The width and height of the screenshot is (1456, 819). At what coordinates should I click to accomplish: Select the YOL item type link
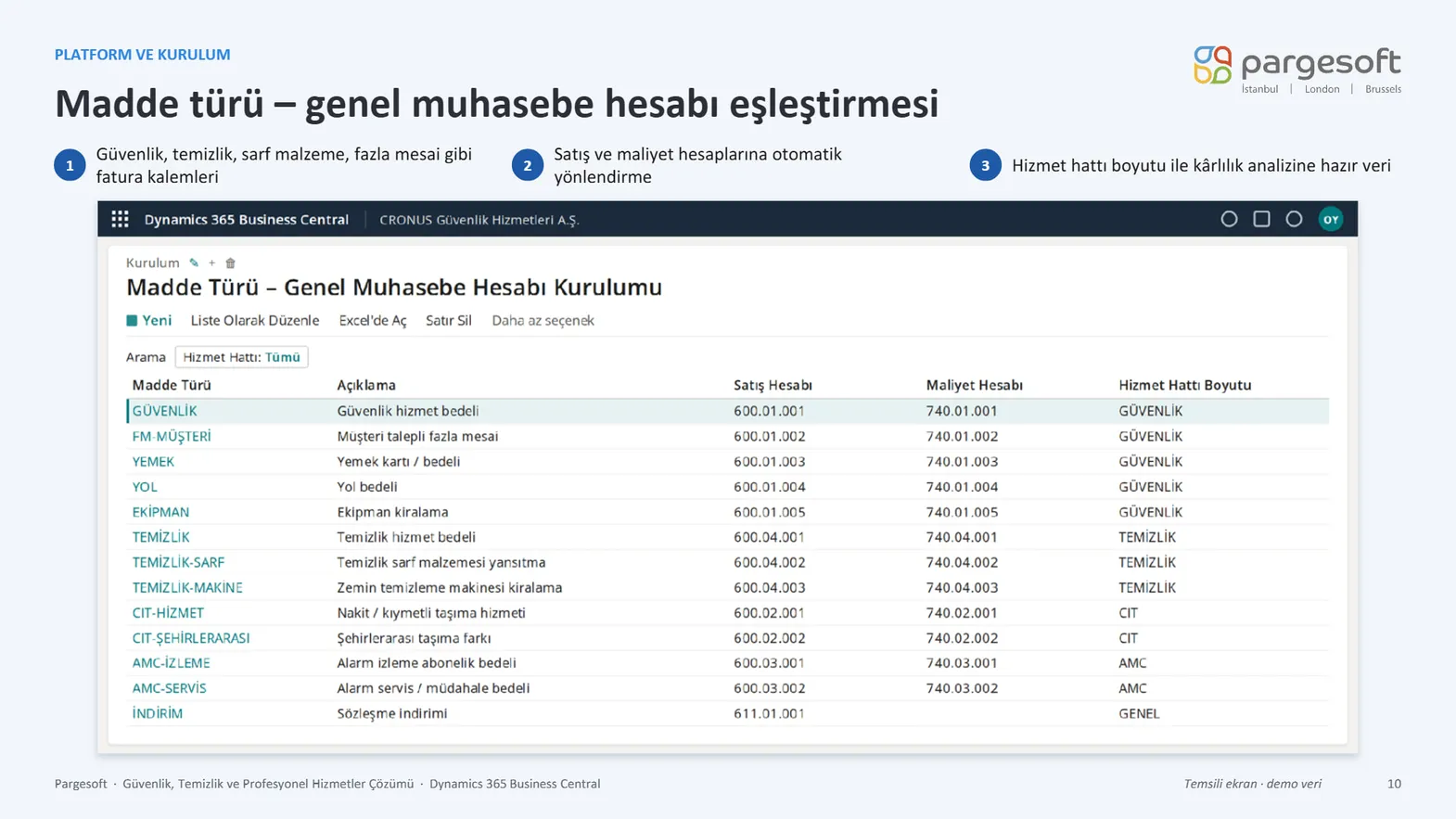click(x=145, y=486)
